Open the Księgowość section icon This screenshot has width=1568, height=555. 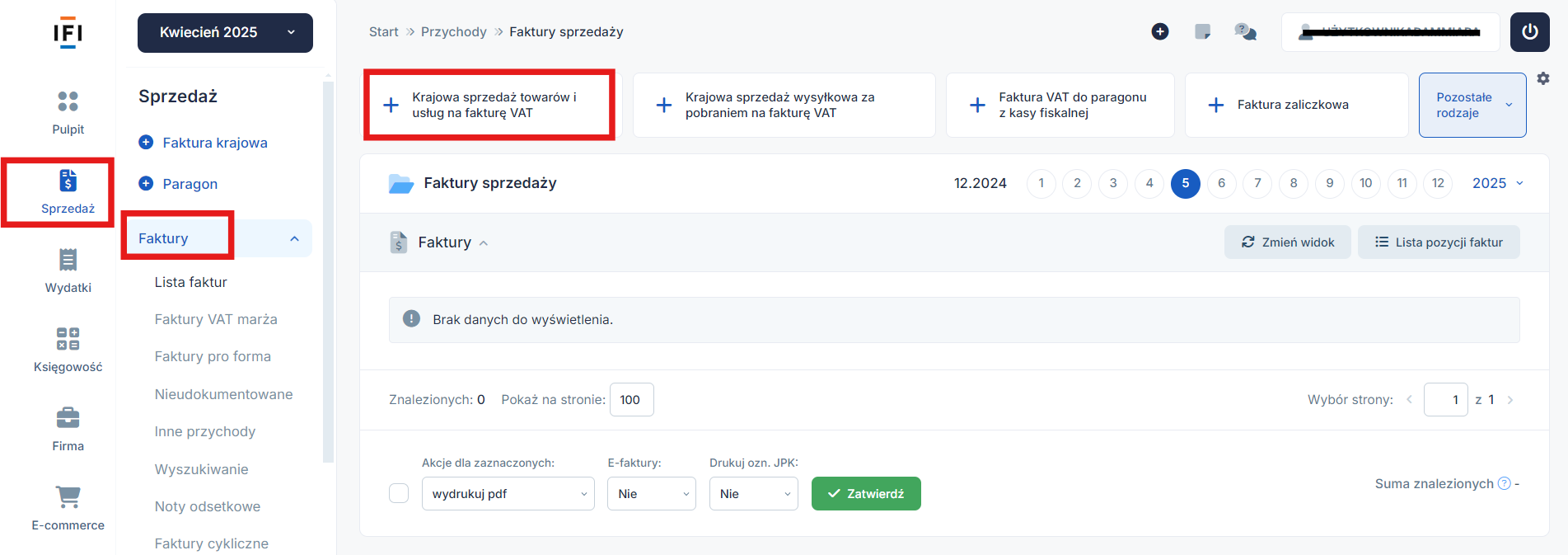tap(68, 339)
